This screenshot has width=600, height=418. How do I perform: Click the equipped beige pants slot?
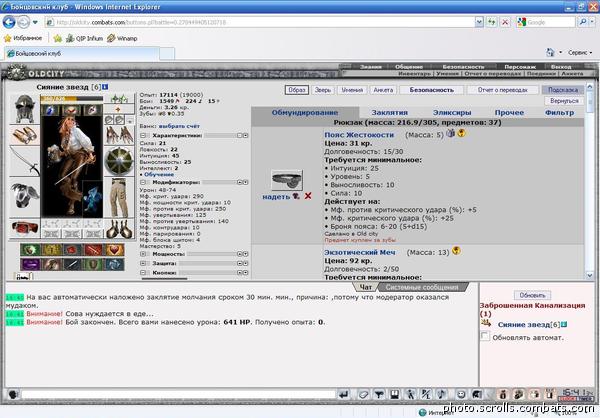coord(119,198)
